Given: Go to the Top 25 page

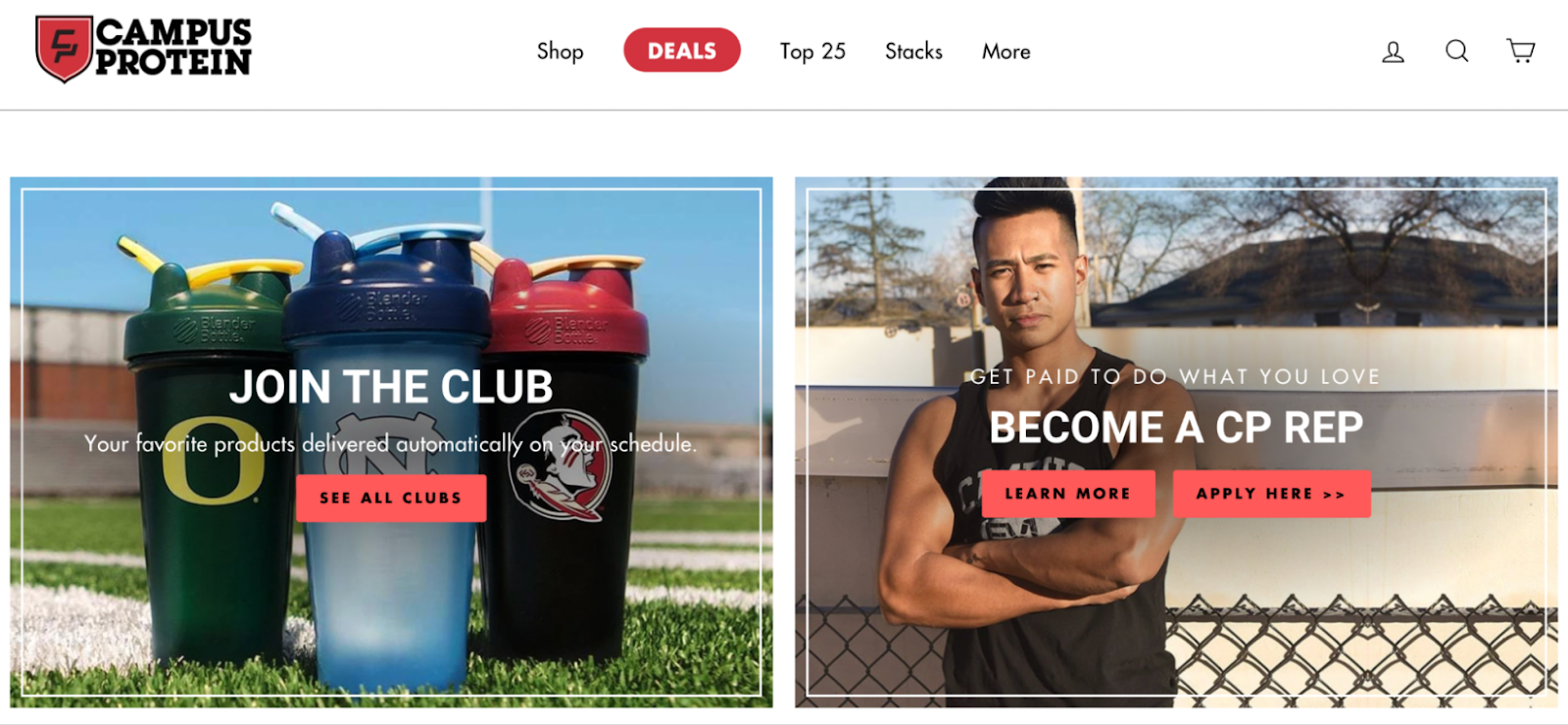Looking at the screenshot, I should click(812, 51).
